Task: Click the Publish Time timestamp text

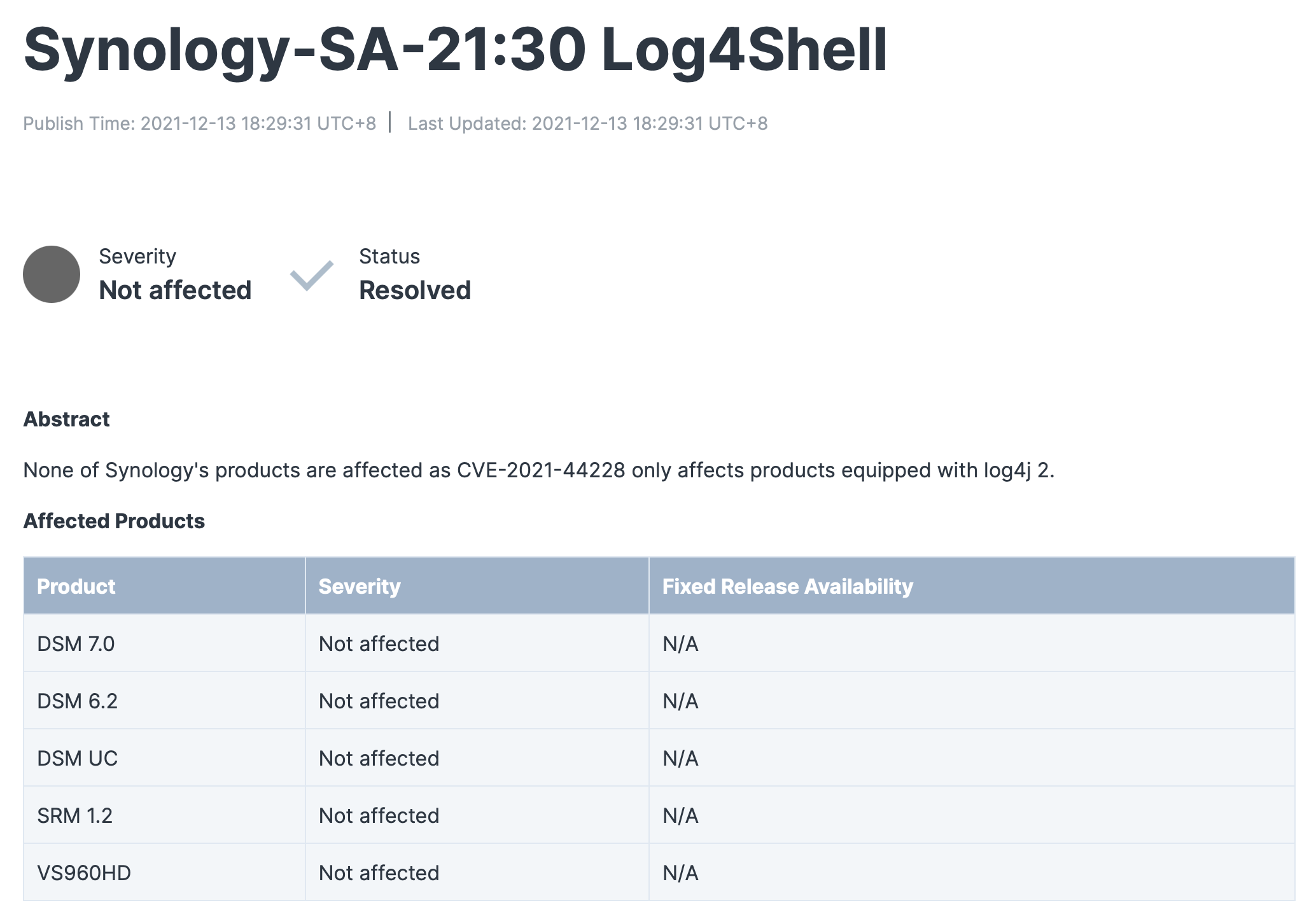Action: click(x=199, y=123)
